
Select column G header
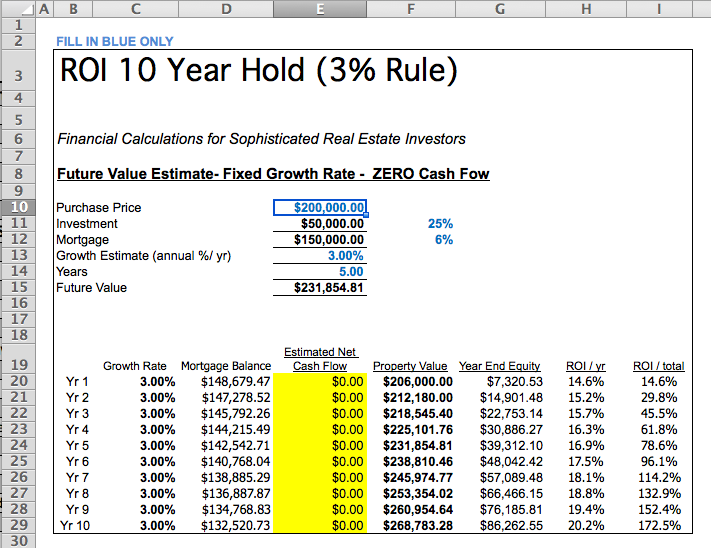point(500,9)
